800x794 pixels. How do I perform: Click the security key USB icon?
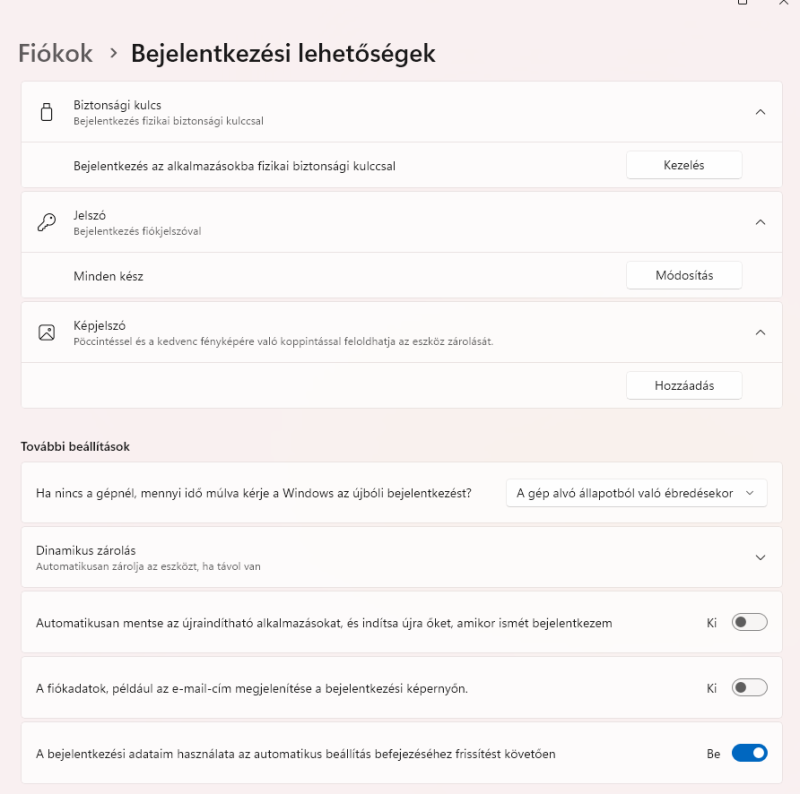click(x=46, y=112)
